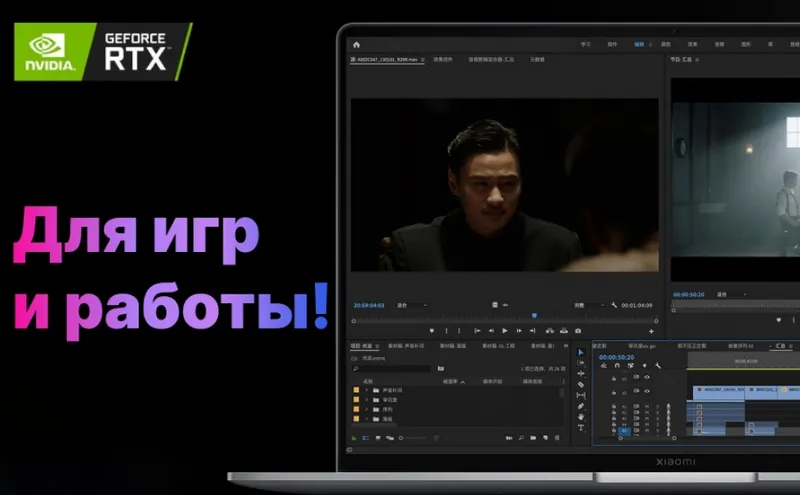Open the highlighted editing workspace tab

coord(639,45)
